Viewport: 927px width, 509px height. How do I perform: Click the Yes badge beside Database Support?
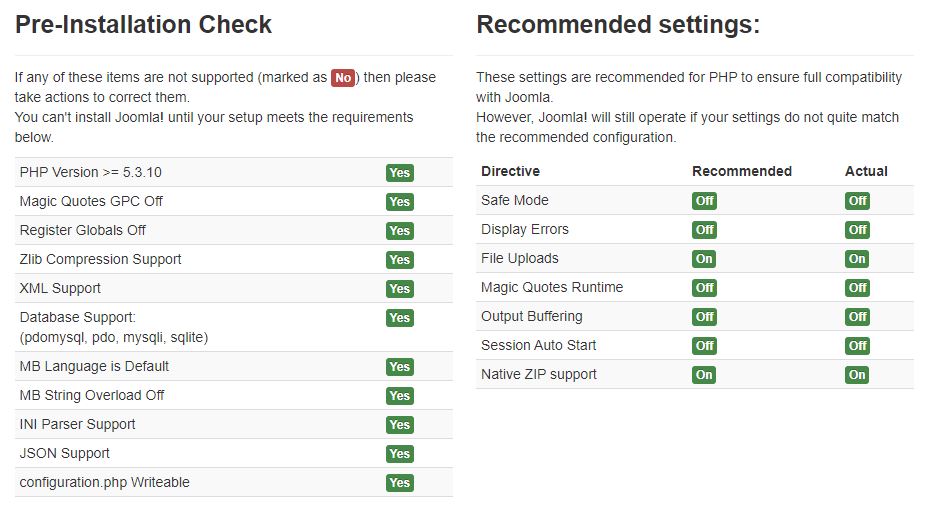[x=399, y=318]
